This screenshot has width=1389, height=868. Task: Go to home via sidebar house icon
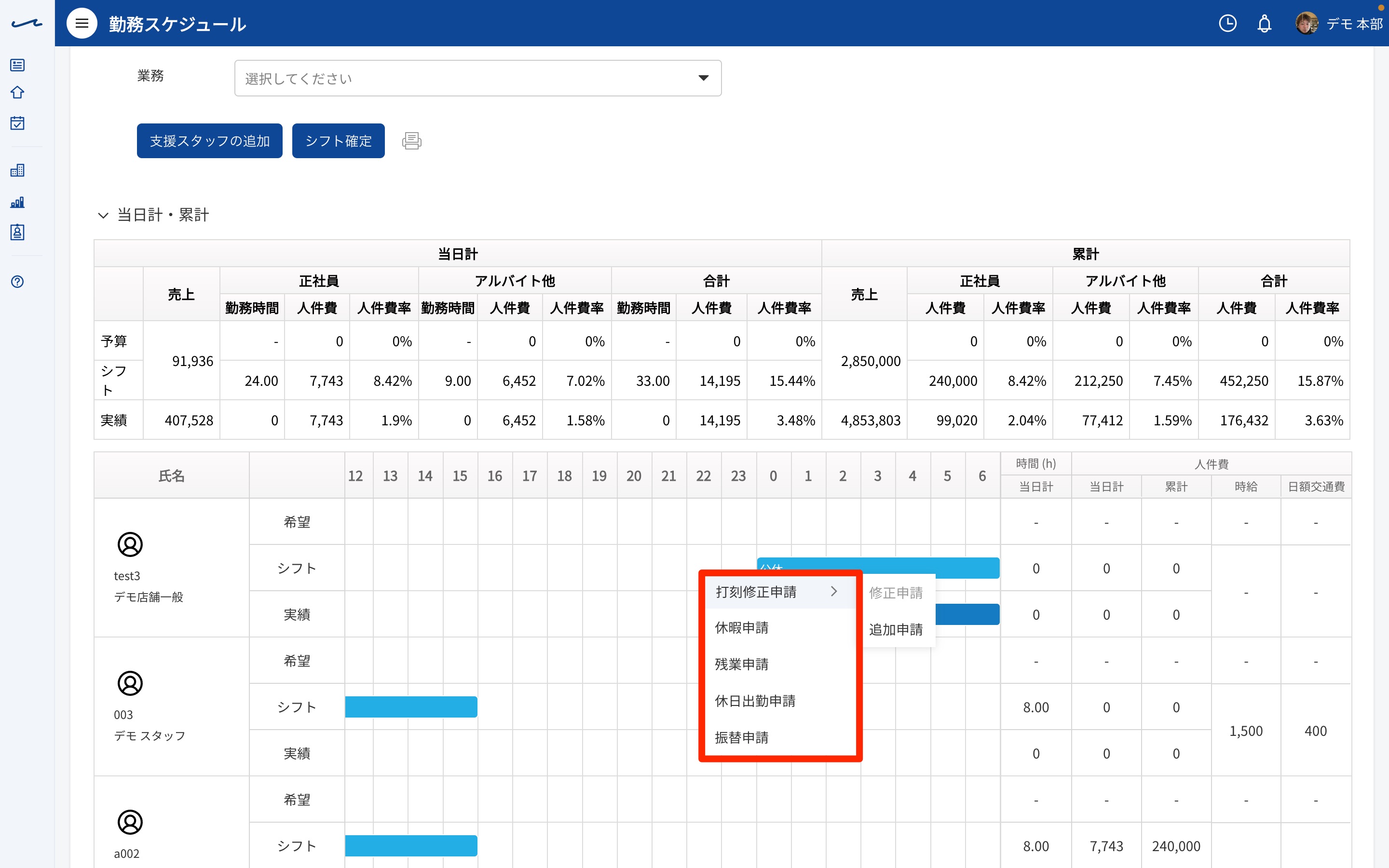coord(17,93)
